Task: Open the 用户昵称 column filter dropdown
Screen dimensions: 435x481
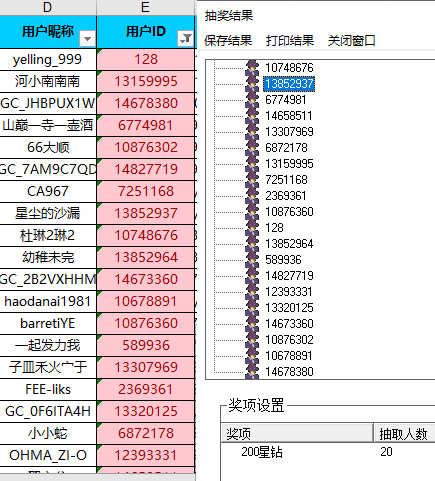Action: point(88,39)
